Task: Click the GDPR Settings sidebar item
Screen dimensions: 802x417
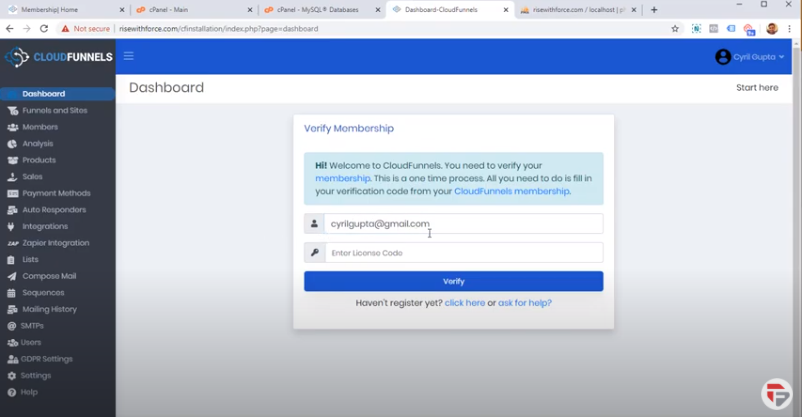Action: pos(46,359)
